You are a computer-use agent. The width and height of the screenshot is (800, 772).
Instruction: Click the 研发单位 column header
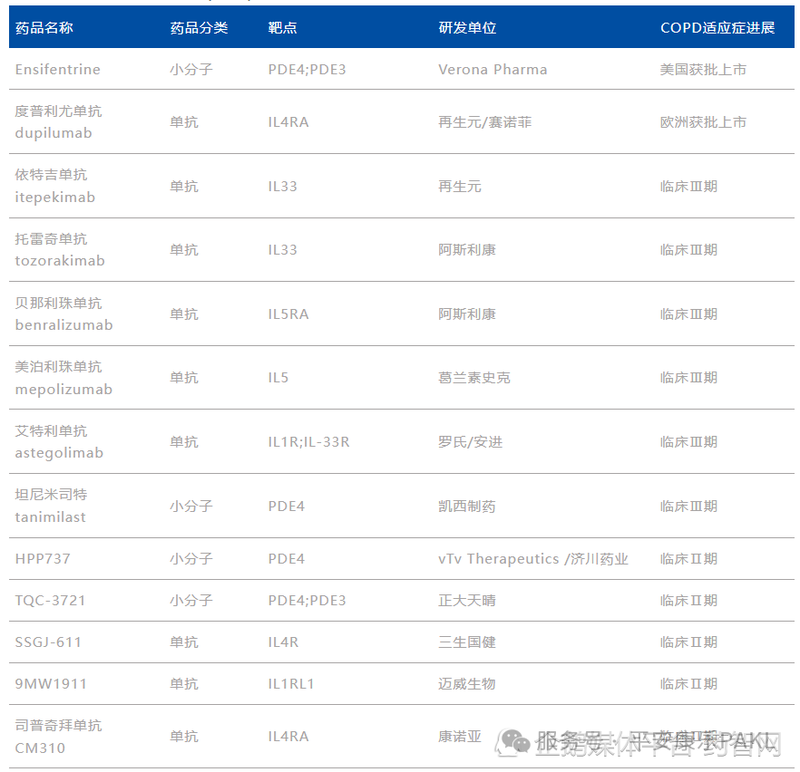(x=467, y=28)
